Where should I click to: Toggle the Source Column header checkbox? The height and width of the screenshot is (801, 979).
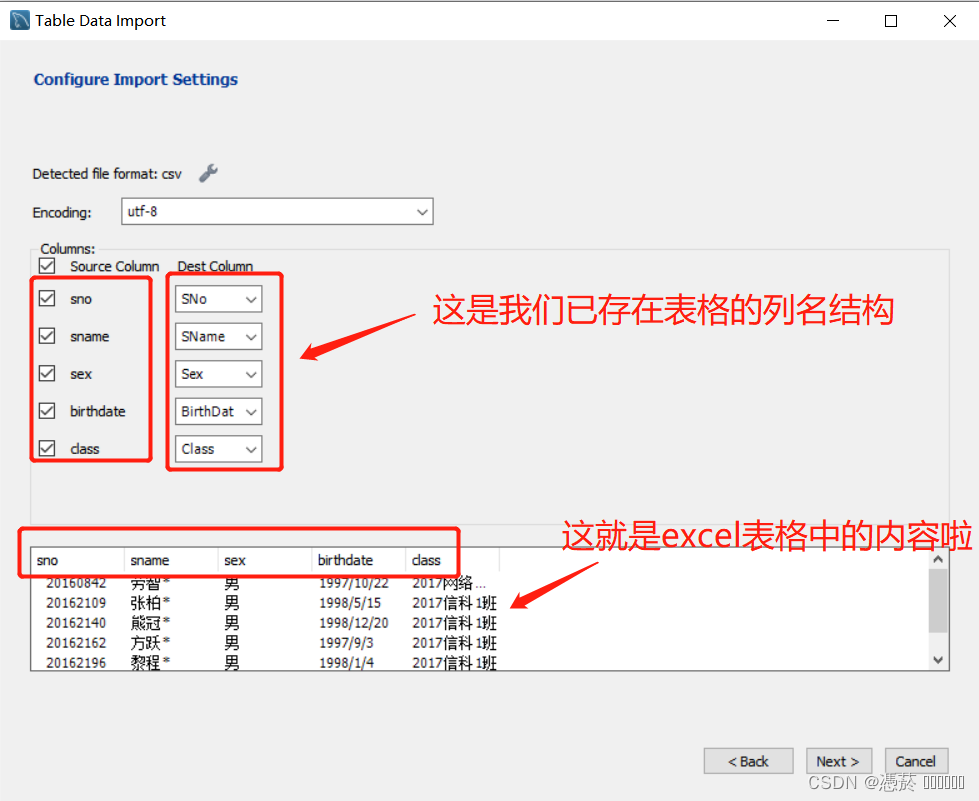click(x=46, y=265)
